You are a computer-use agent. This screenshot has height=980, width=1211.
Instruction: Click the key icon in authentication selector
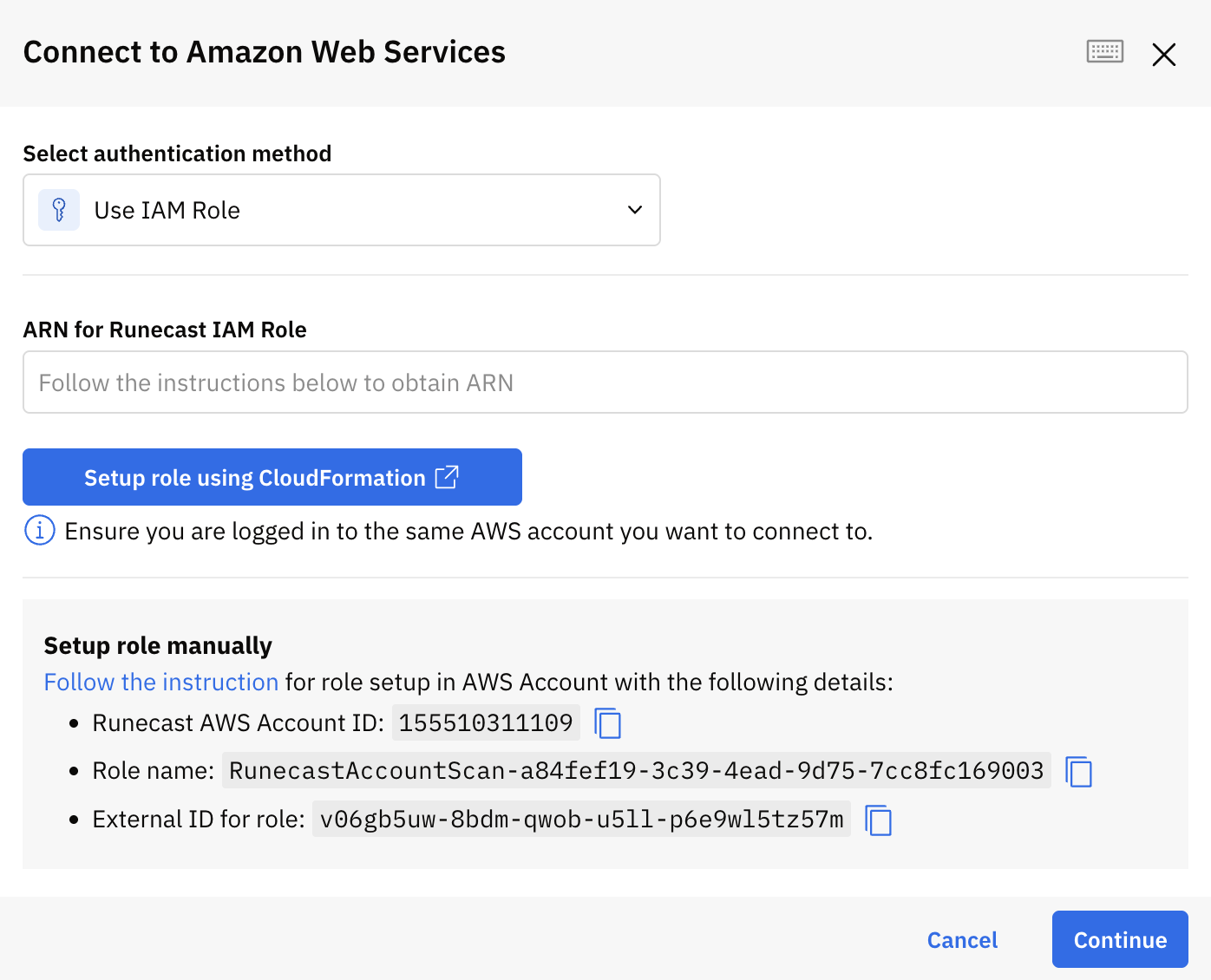[59, 210]
